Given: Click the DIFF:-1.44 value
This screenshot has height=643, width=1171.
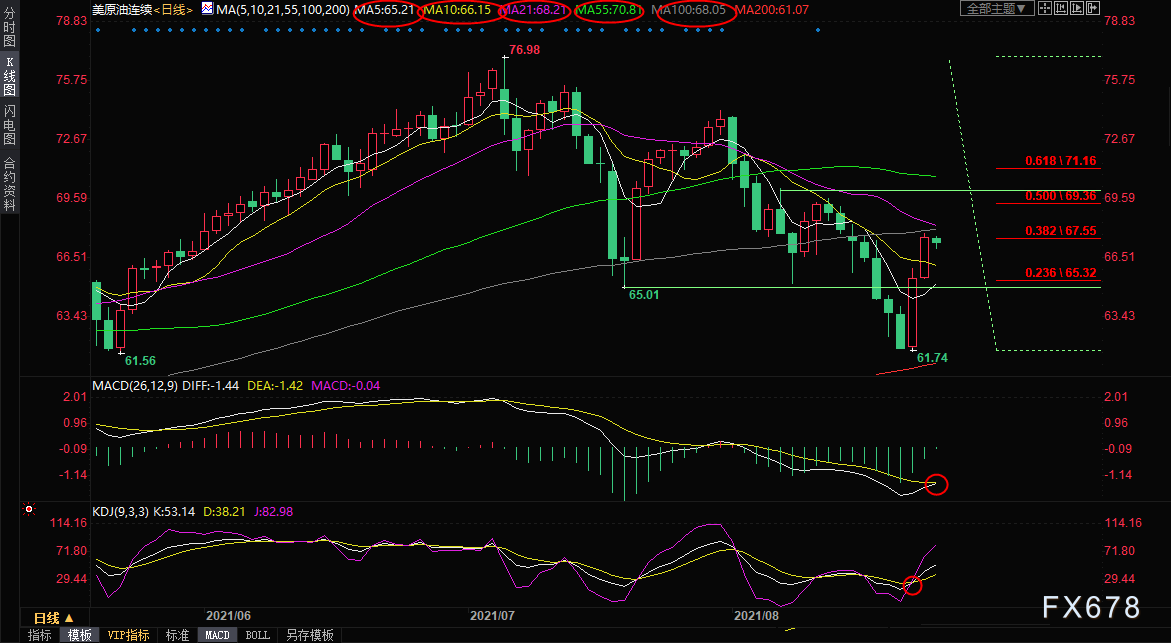Looking at the screenshot, I should (x=211, y=385).
